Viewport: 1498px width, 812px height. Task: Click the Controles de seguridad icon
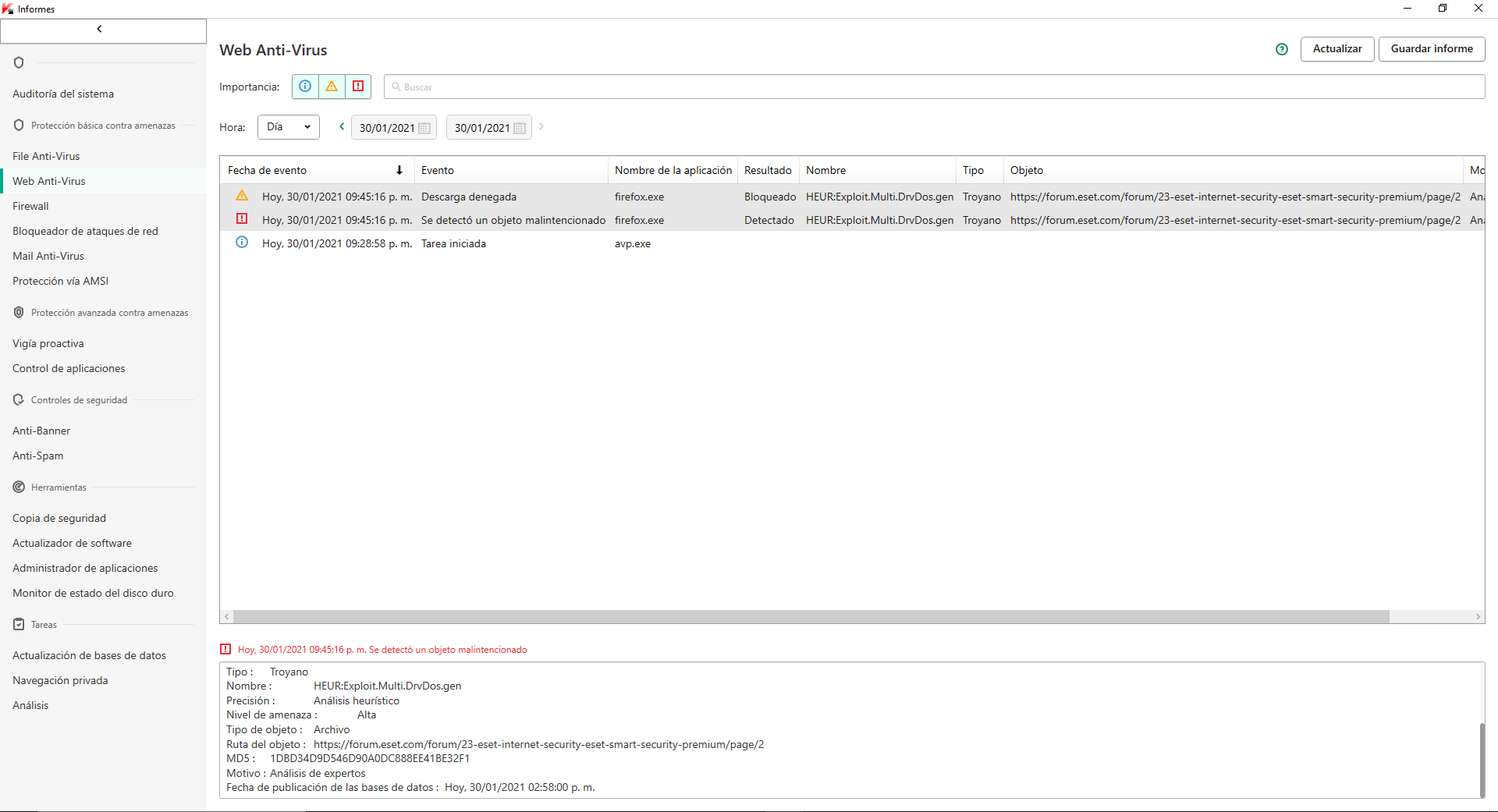point(19,399)
